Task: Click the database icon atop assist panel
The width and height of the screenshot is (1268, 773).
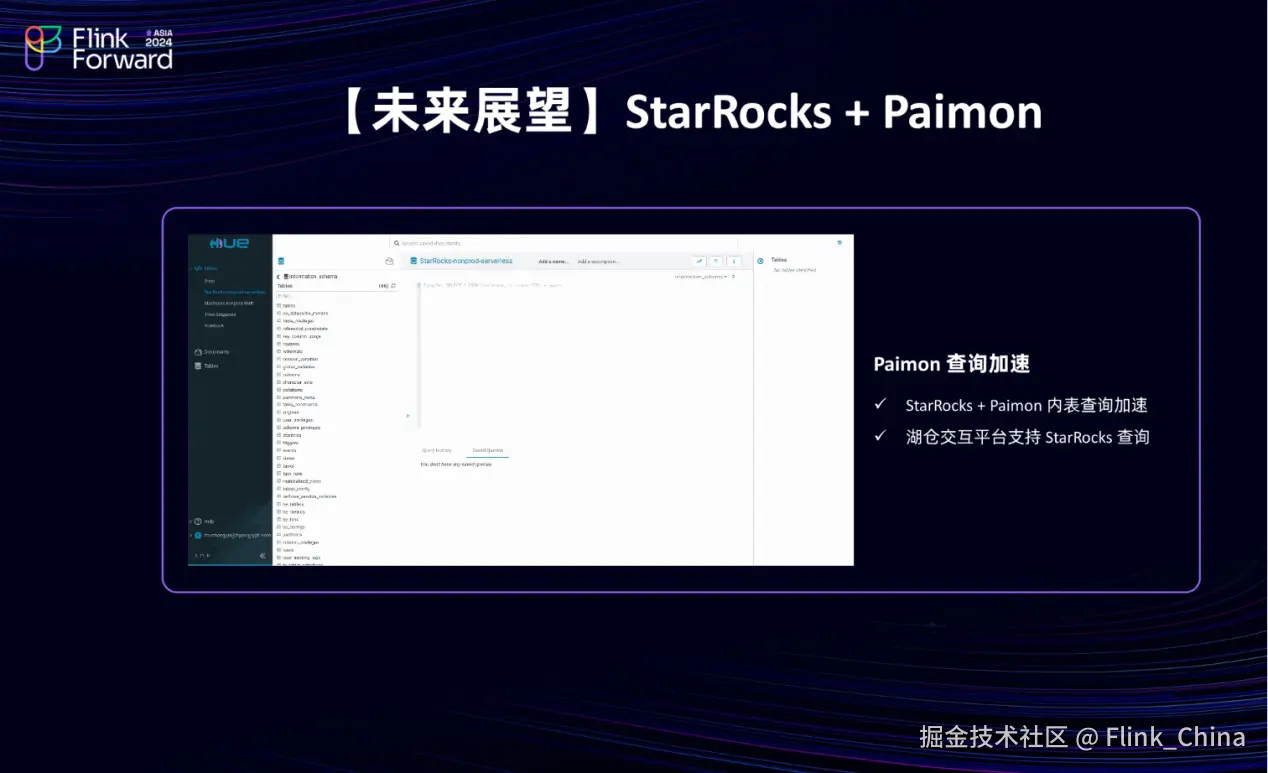Action: [x=281, y=261]
